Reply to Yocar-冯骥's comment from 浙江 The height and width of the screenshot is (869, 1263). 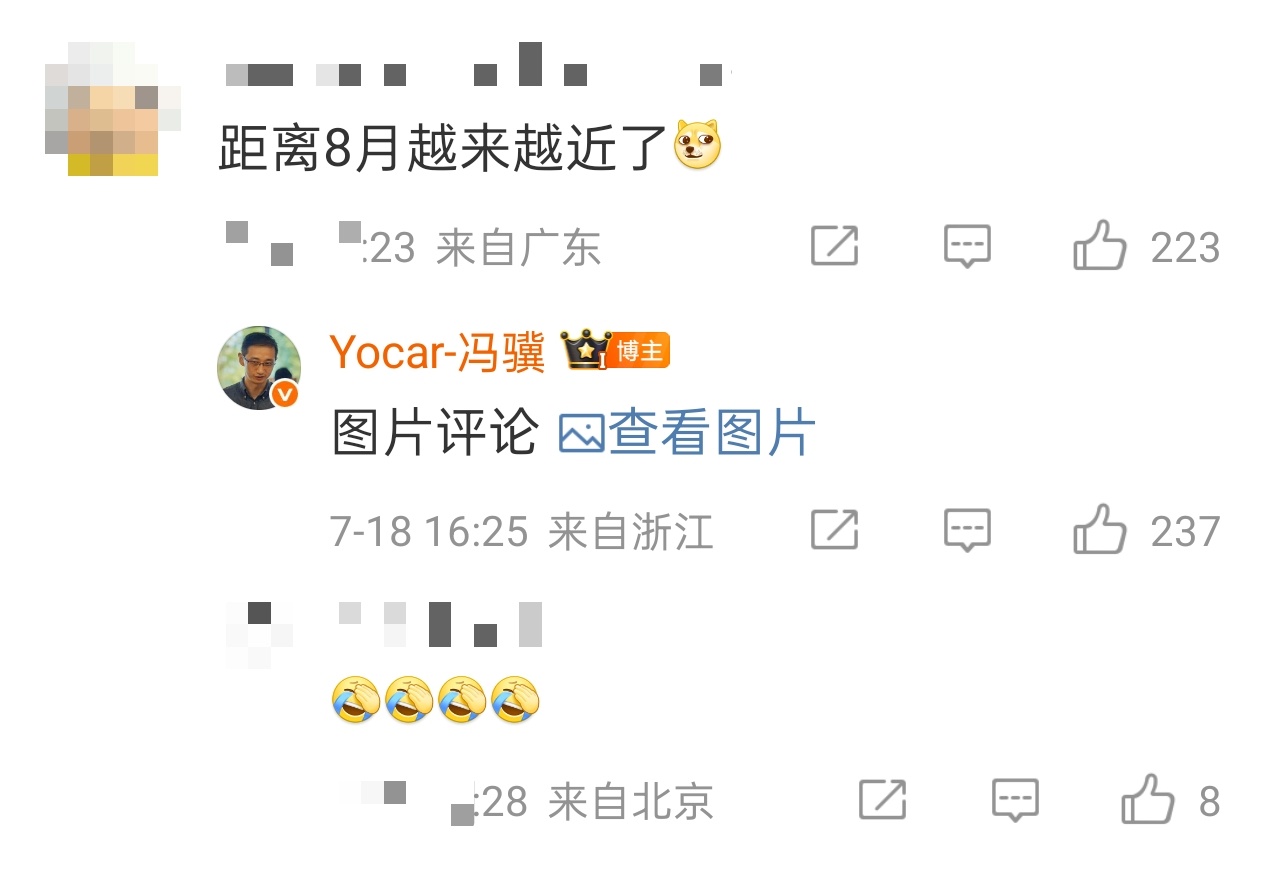(968, 531)
